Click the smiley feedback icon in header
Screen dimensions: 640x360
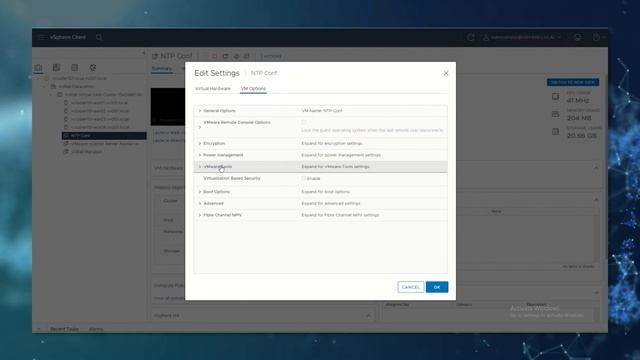[x=577, y=37]
